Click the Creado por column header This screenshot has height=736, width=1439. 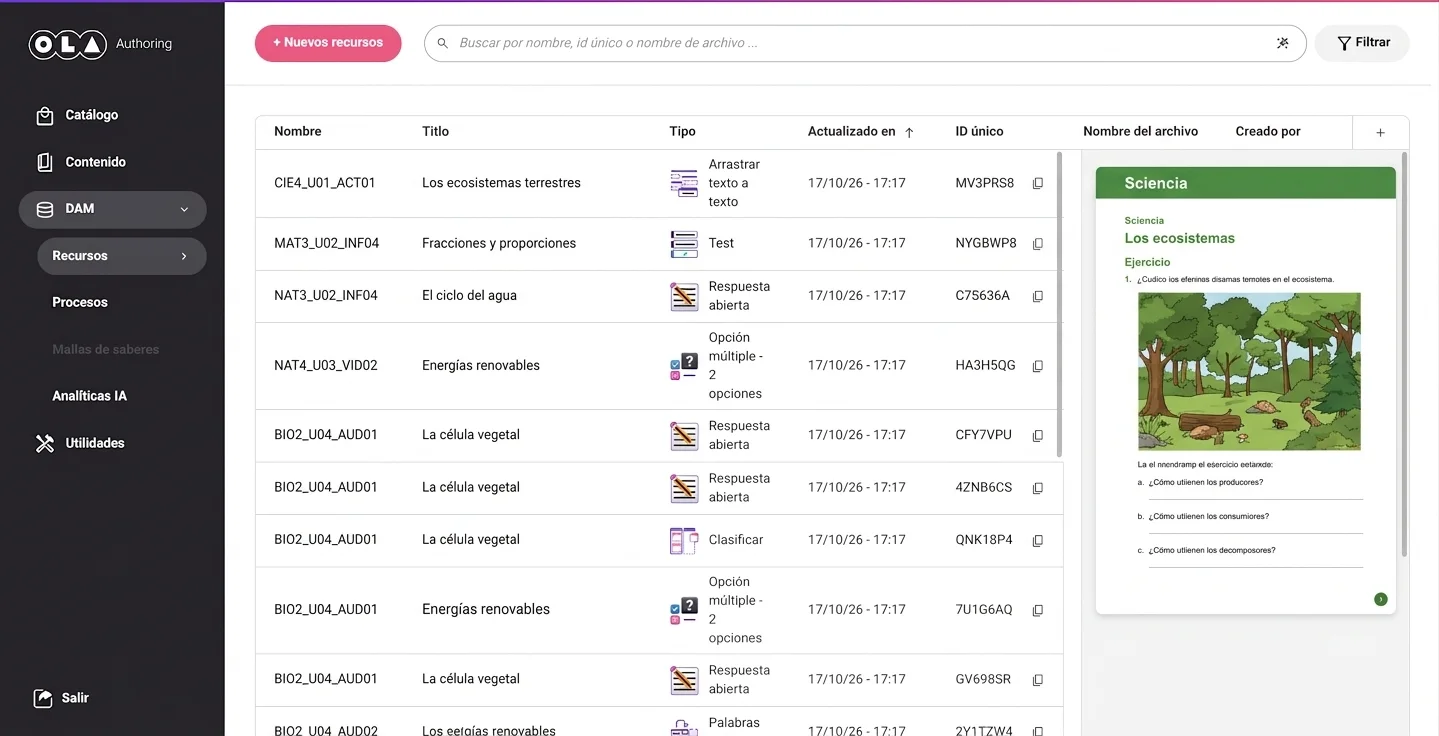pos(1268,131)
